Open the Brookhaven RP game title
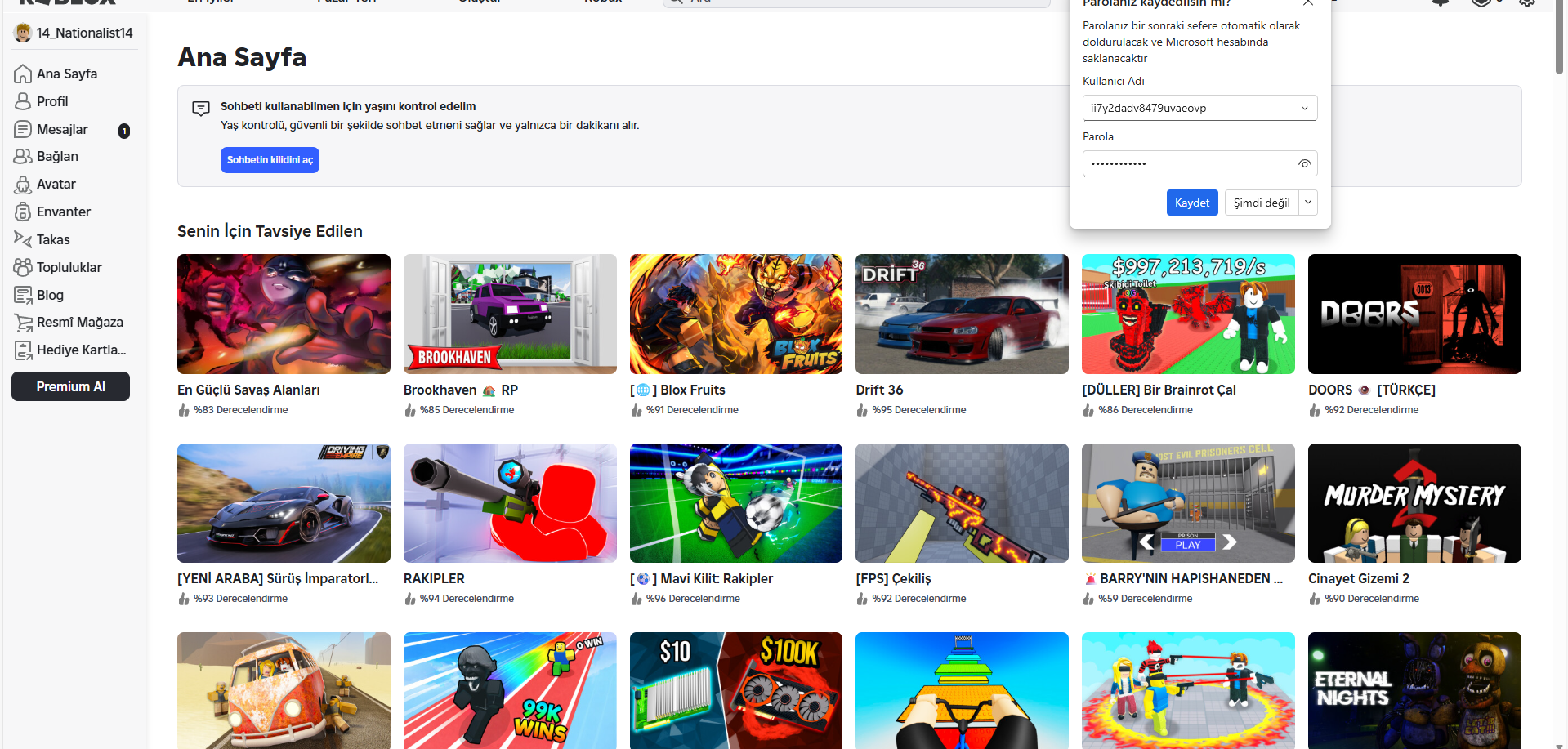The height and width of the screenshot is (749, 1568). point(460,390)
